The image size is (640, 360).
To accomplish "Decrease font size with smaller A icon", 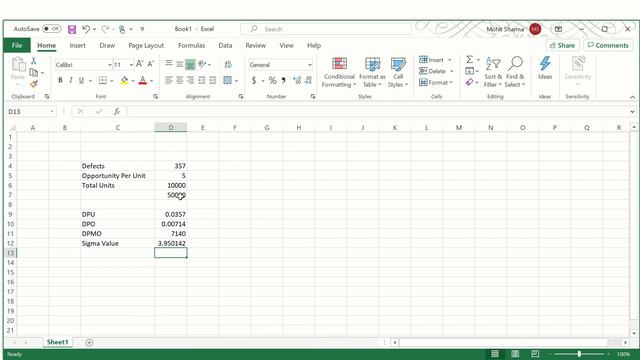I will (151, 64).
